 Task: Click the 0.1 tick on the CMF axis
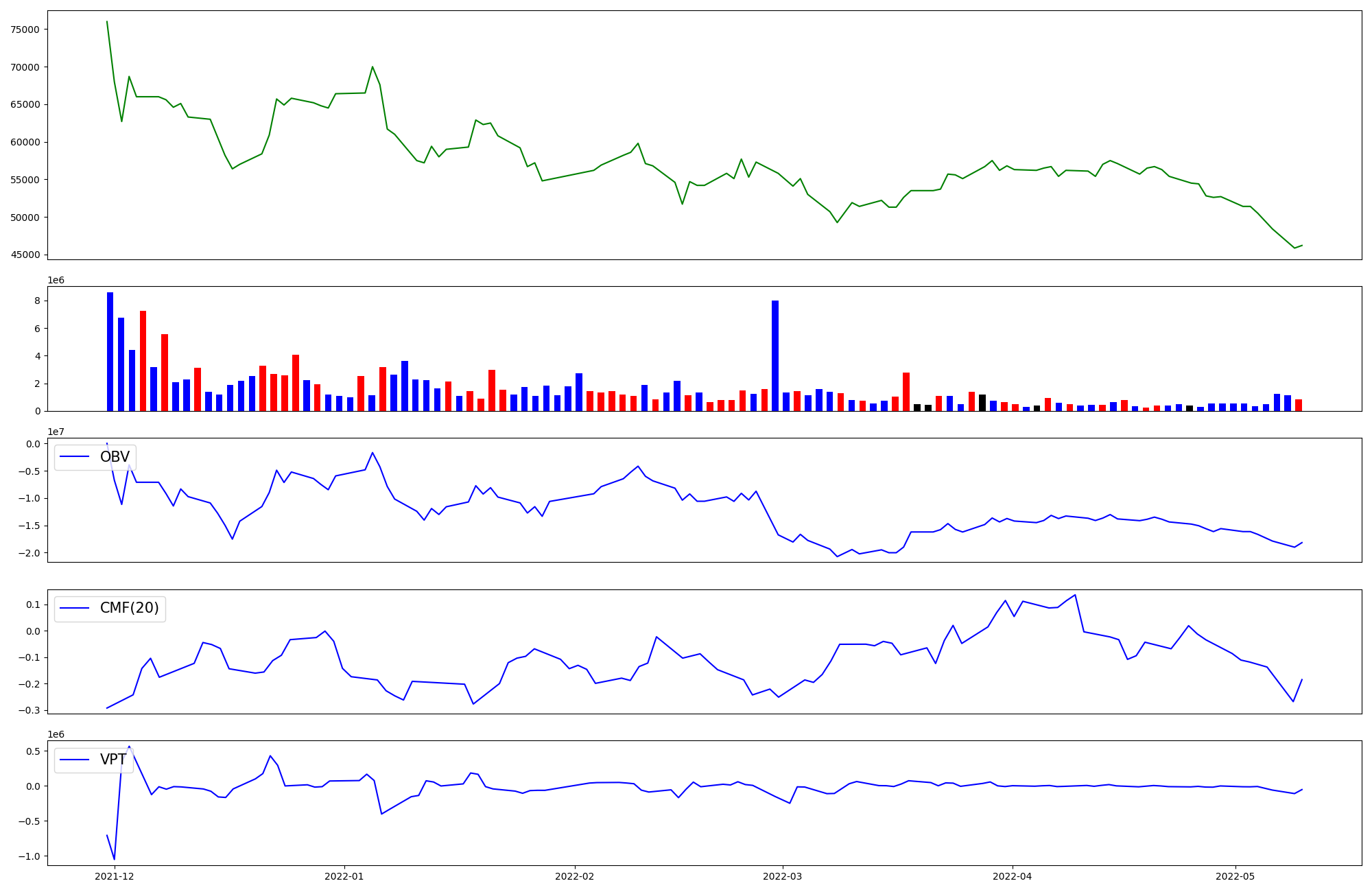point(32,605)
